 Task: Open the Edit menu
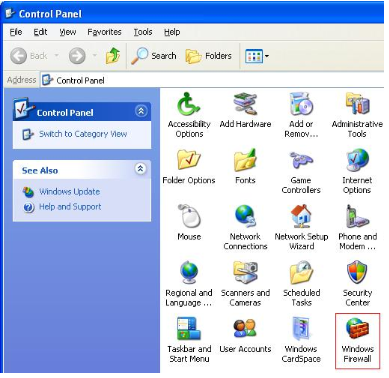point(40,32)
